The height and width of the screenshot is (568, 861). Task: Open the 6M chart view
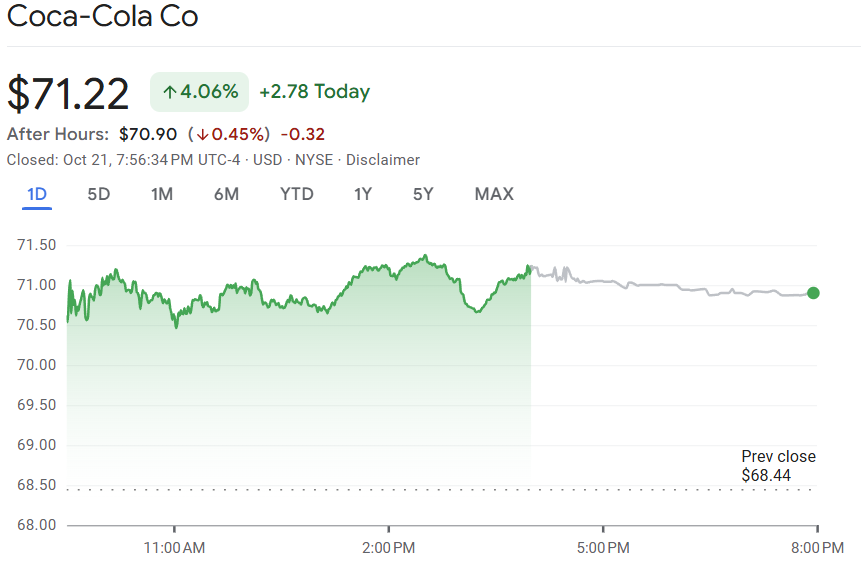click(x=226, y=194)
